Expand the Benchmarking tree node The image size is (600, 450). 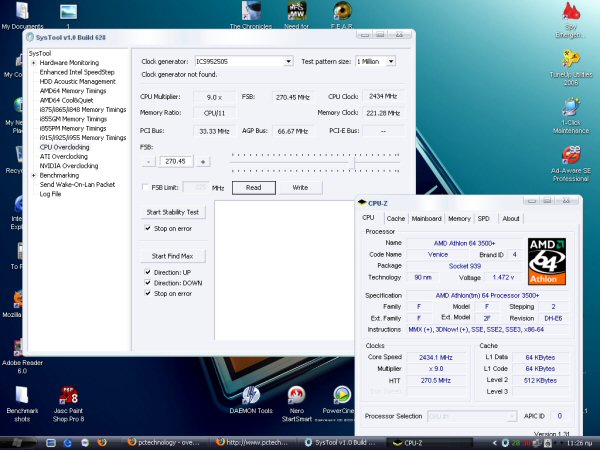[34, 175]
